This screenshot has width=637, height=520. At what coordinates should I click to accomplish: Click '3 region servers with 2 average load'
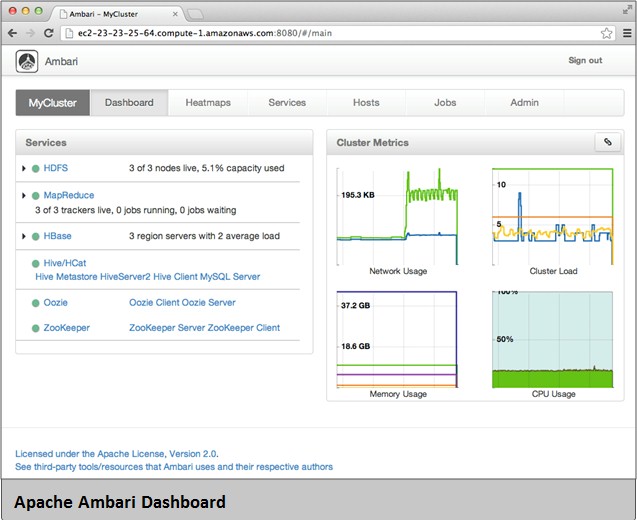click(x=204, y=236)
